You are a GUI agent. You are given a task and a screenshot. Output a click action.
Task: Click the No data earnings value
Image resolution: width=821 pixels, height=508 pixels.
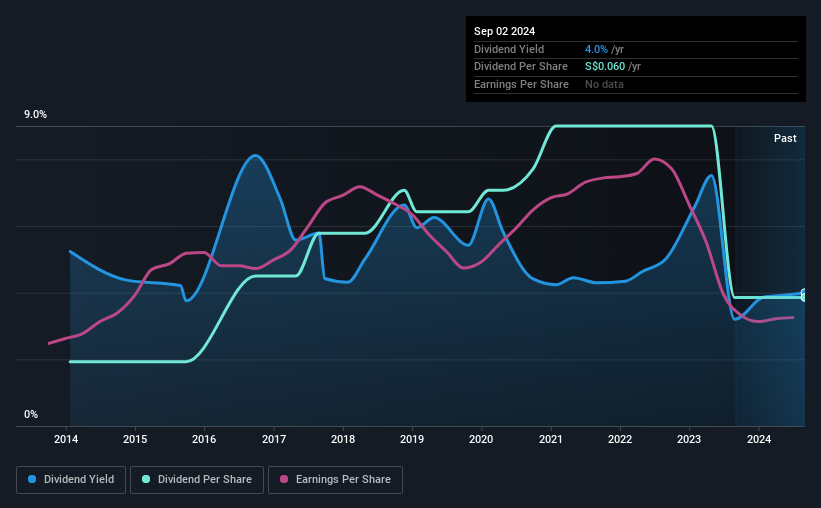604,84
